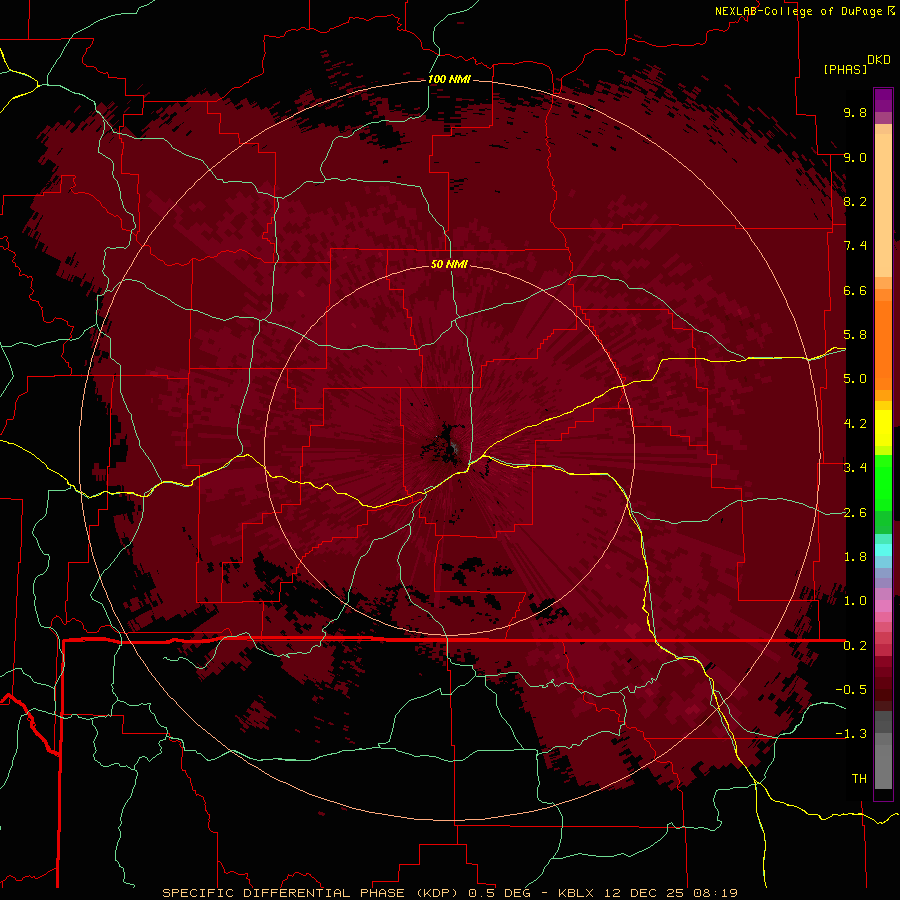This screenshot has width=900, height=900.
Task: Click the -0.5 scale value label
Action: (851, 690)
